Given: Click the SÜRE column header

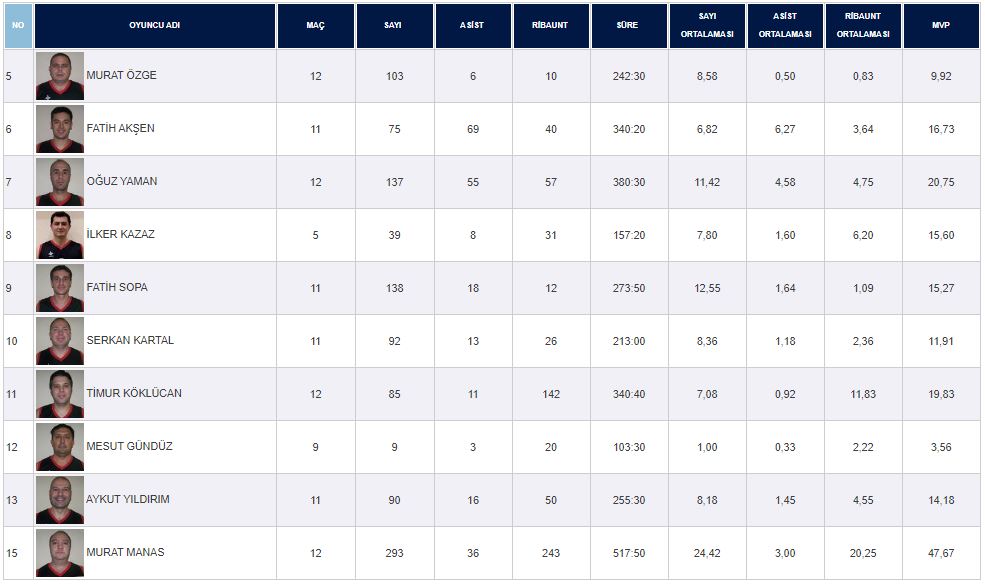Looking at the screenshot, I should point(629,25).
